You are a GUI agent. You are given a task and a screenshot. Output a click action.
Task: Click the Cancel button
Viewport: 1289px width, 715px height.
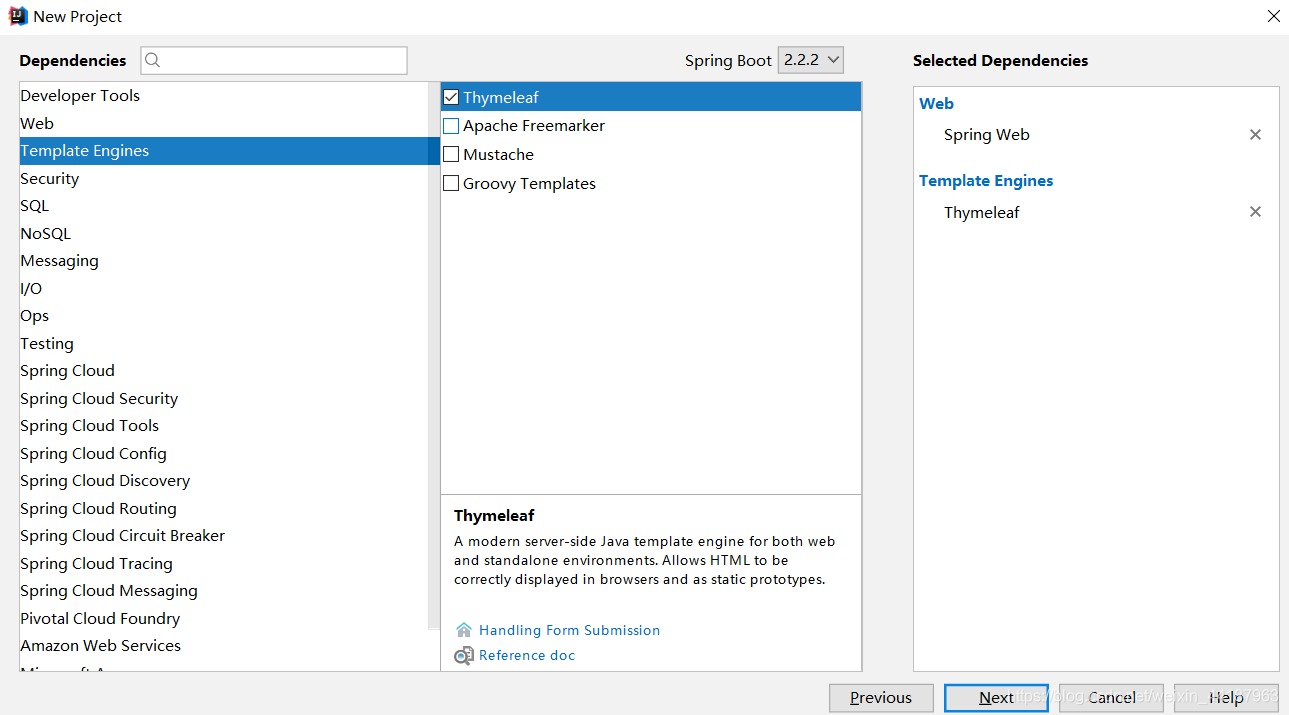(x=1111, y=698)
